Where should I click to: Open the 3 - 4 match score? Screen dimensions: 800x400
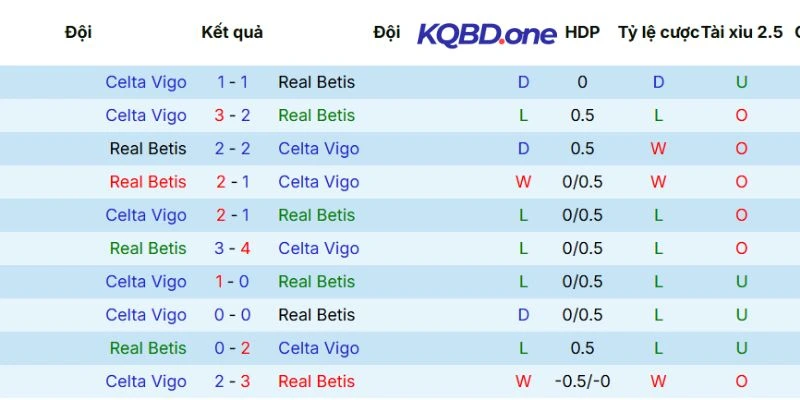(232, 248)
